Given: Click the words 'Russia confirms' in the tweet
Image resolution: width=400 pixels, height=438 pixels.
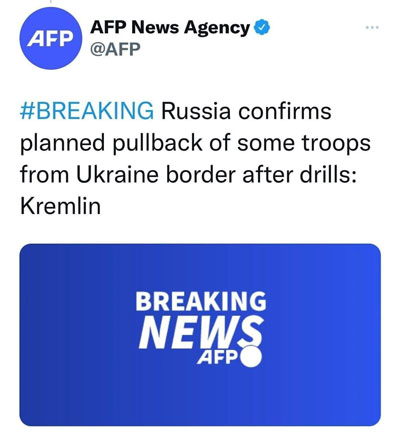Looking at the screenshot, I should (x=246, y=111).
